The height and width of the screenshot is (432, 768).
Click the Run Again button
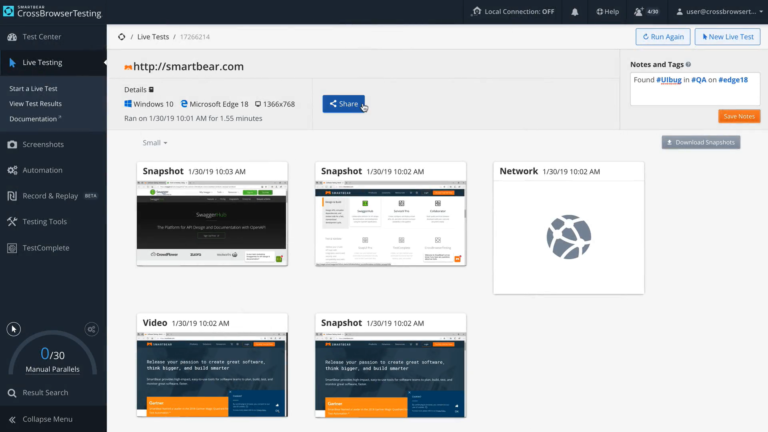point(663,37)
